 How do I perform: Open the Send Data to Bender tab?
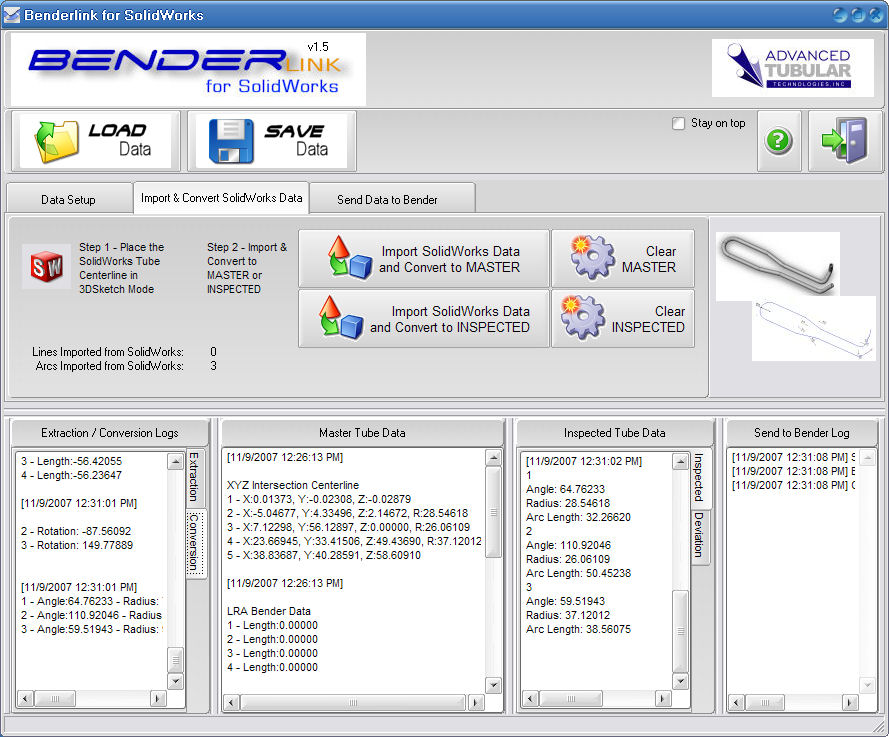coord(387,199)
